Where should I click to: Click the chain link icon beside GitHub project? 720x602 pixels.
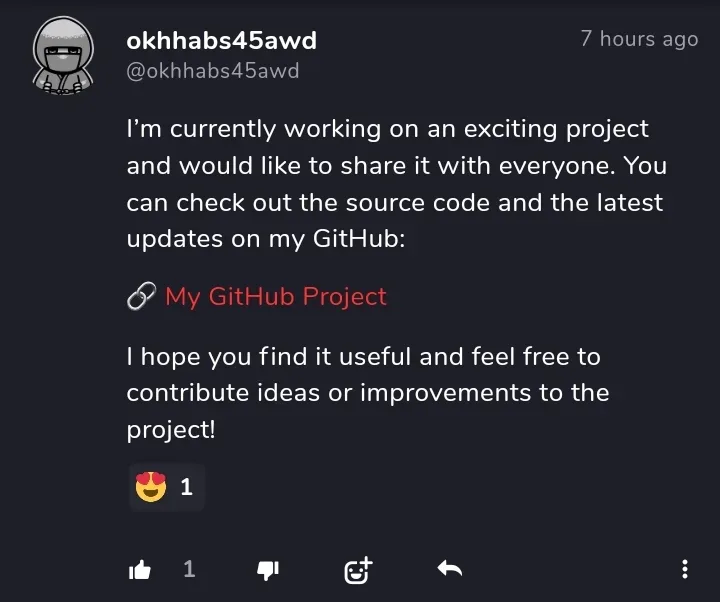coord(140,297)
